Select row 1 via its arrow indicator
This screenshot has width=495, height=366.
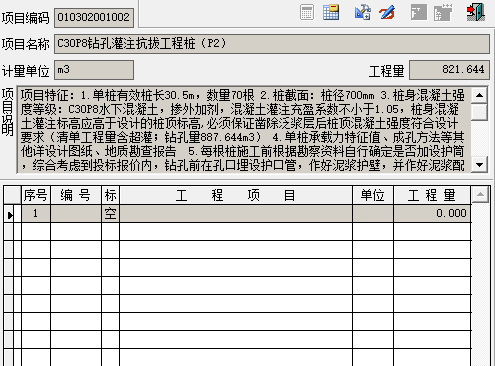10,214
